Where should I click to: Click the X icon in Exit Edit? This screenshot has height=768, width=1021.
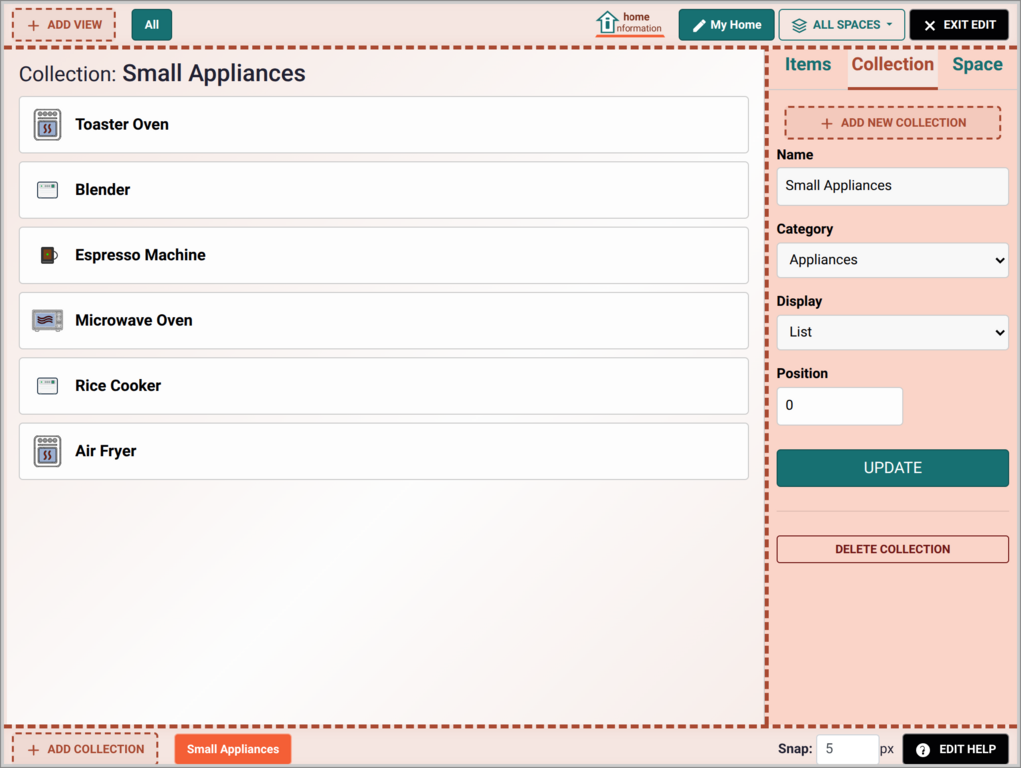click(930, 25)
